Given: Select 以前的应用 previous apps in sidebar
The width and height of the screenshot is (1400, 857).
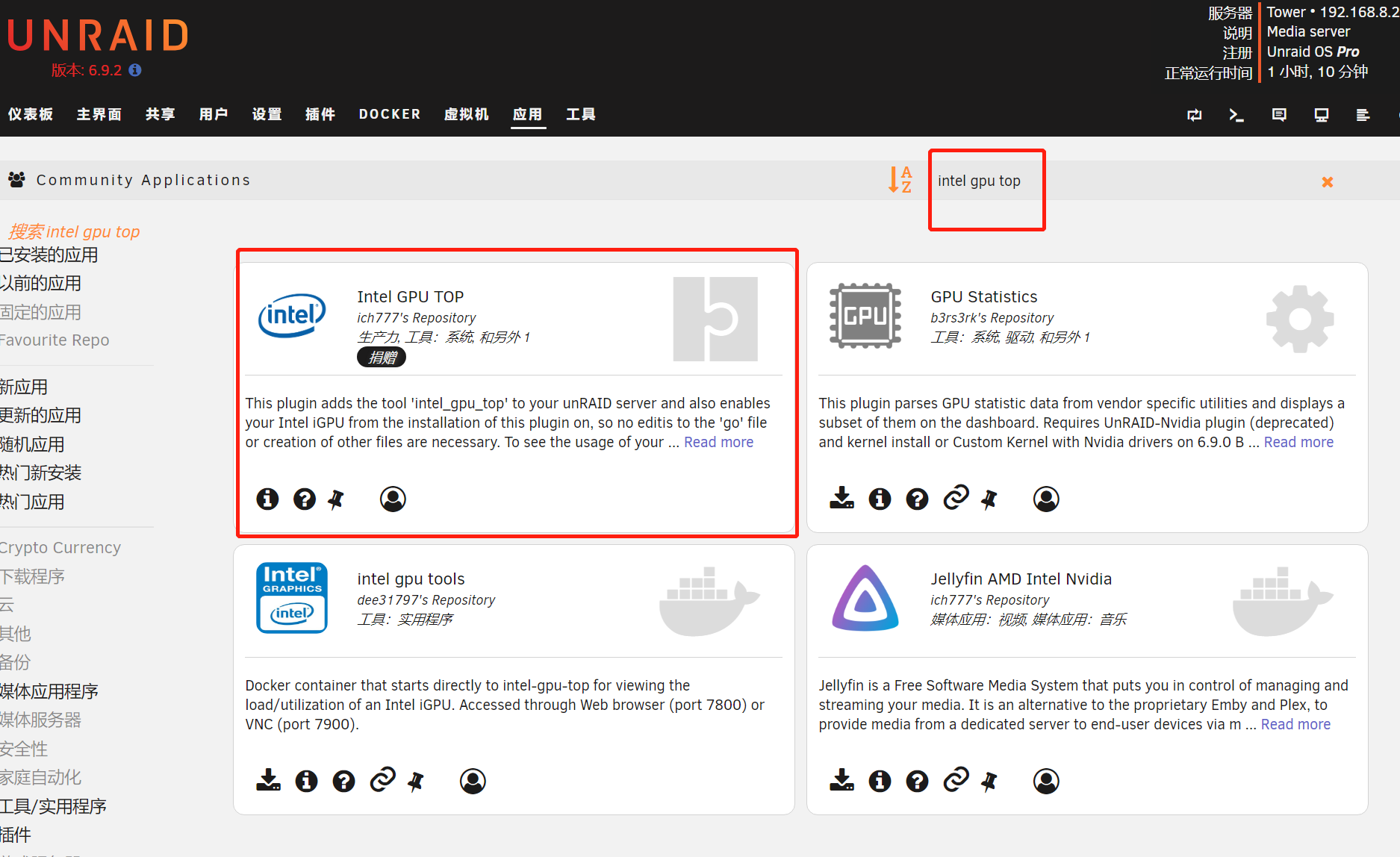Looking at the screenshot, I should click(x=40, y=283).
